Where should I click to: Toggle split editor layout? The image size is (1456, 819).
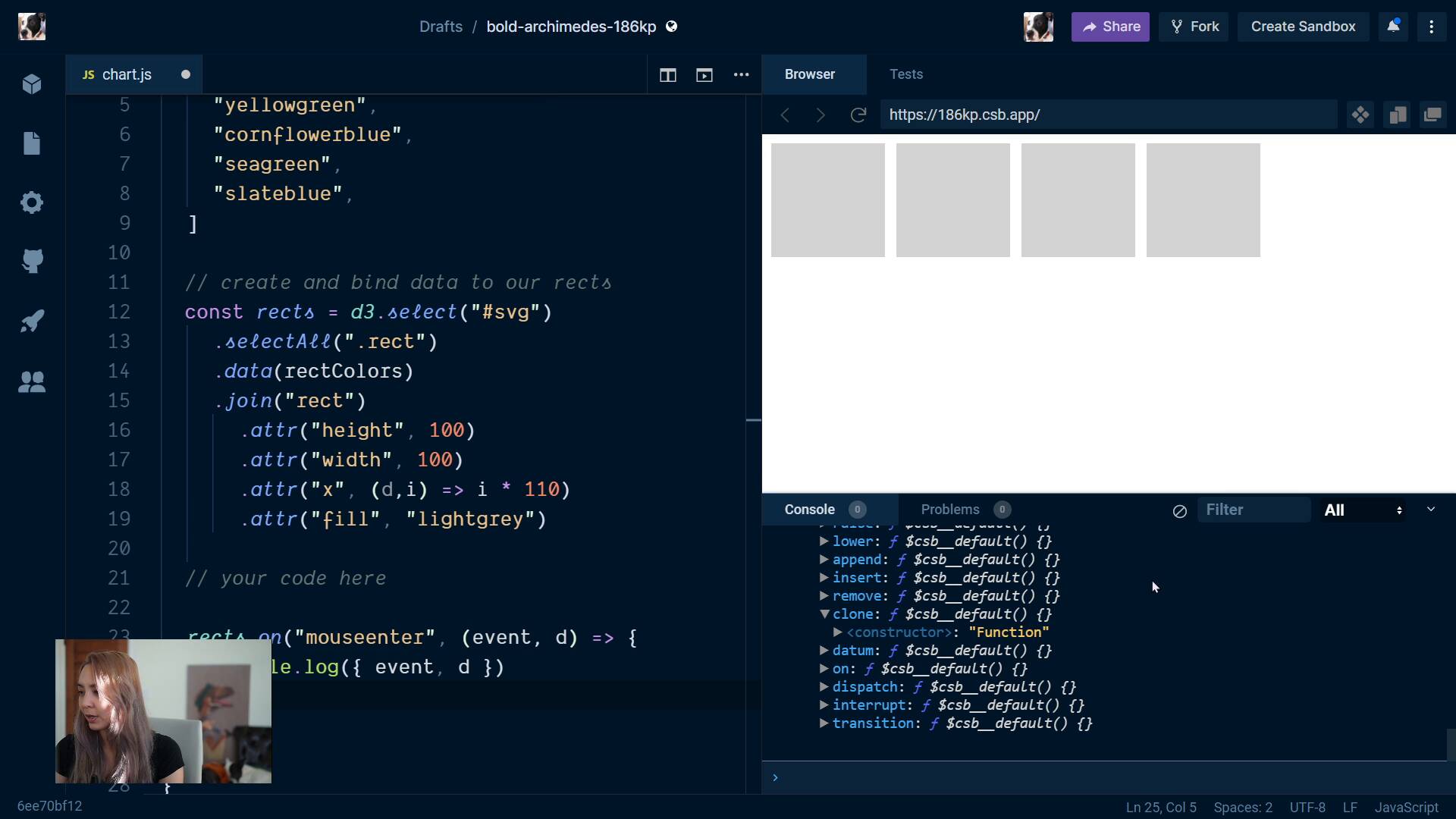667,74
